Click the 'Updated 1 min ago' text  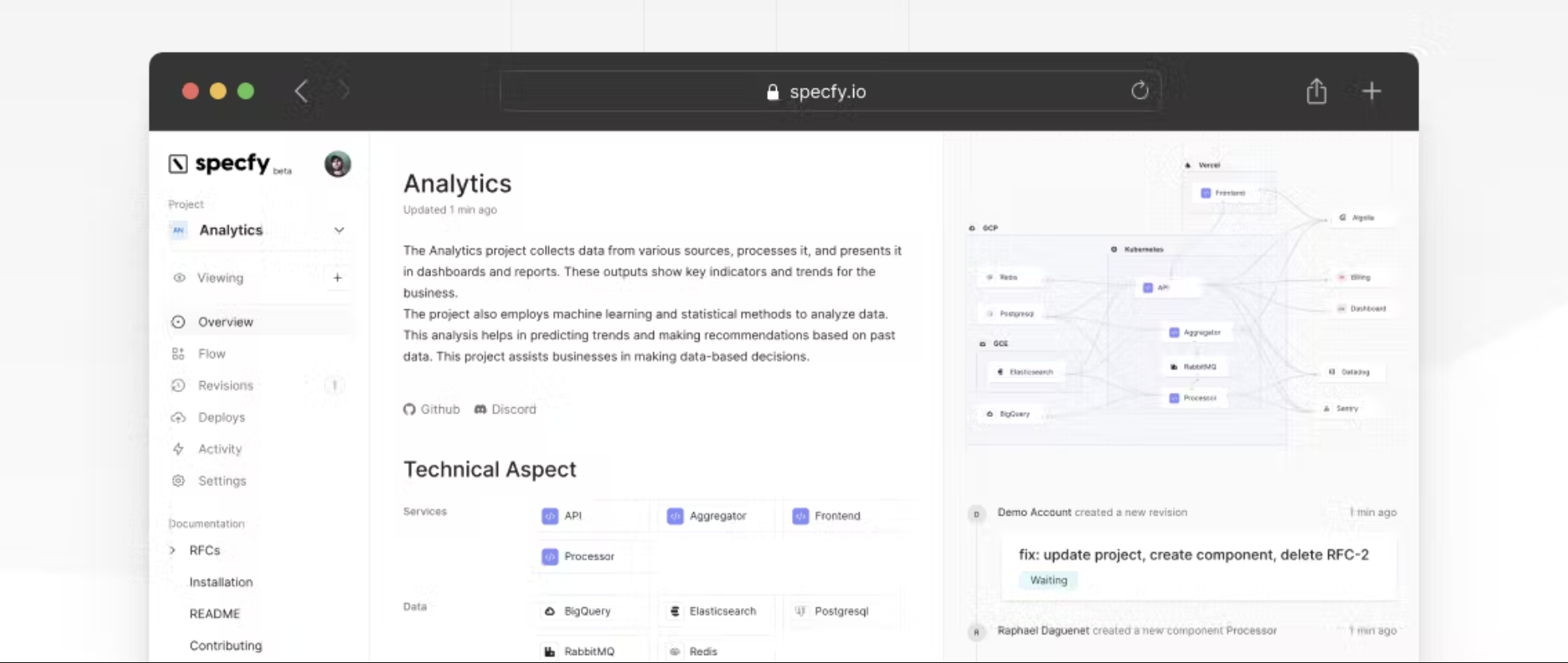pos(450,210)
